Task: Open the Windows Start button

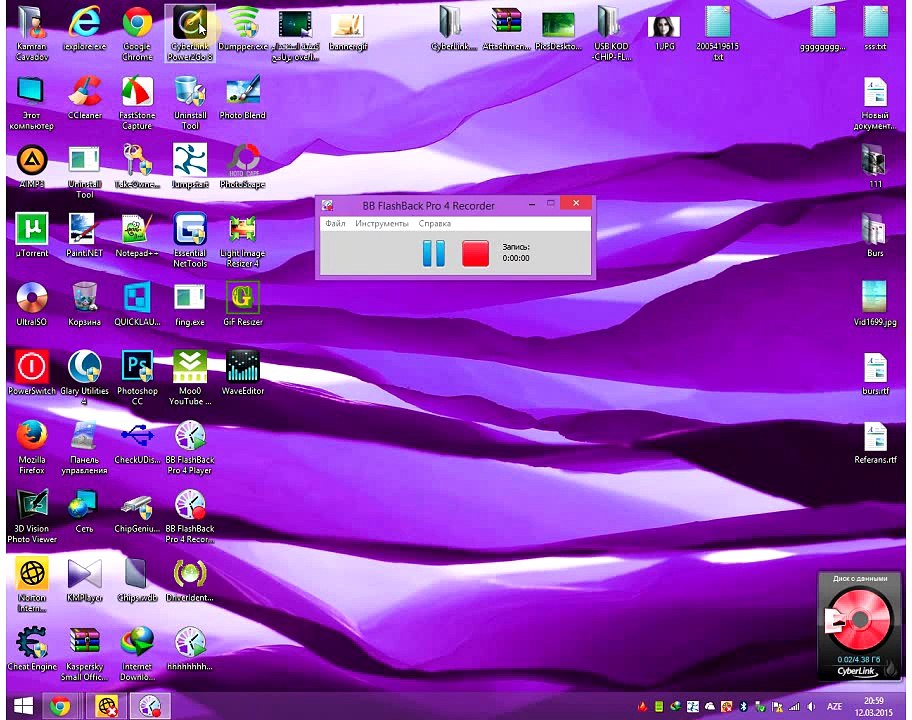Action: tap(23, 706)
